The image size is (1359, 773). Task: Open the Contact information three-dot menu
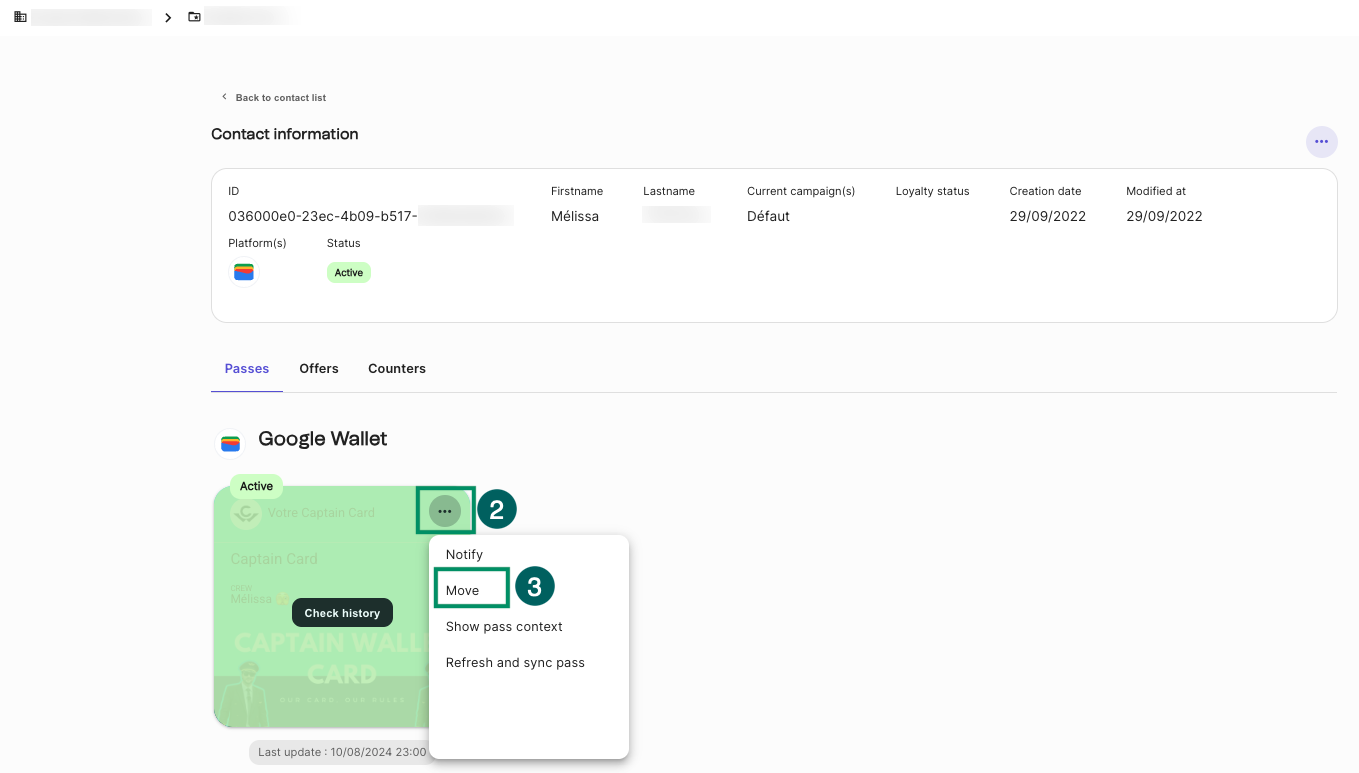[x=1321, y=142]
